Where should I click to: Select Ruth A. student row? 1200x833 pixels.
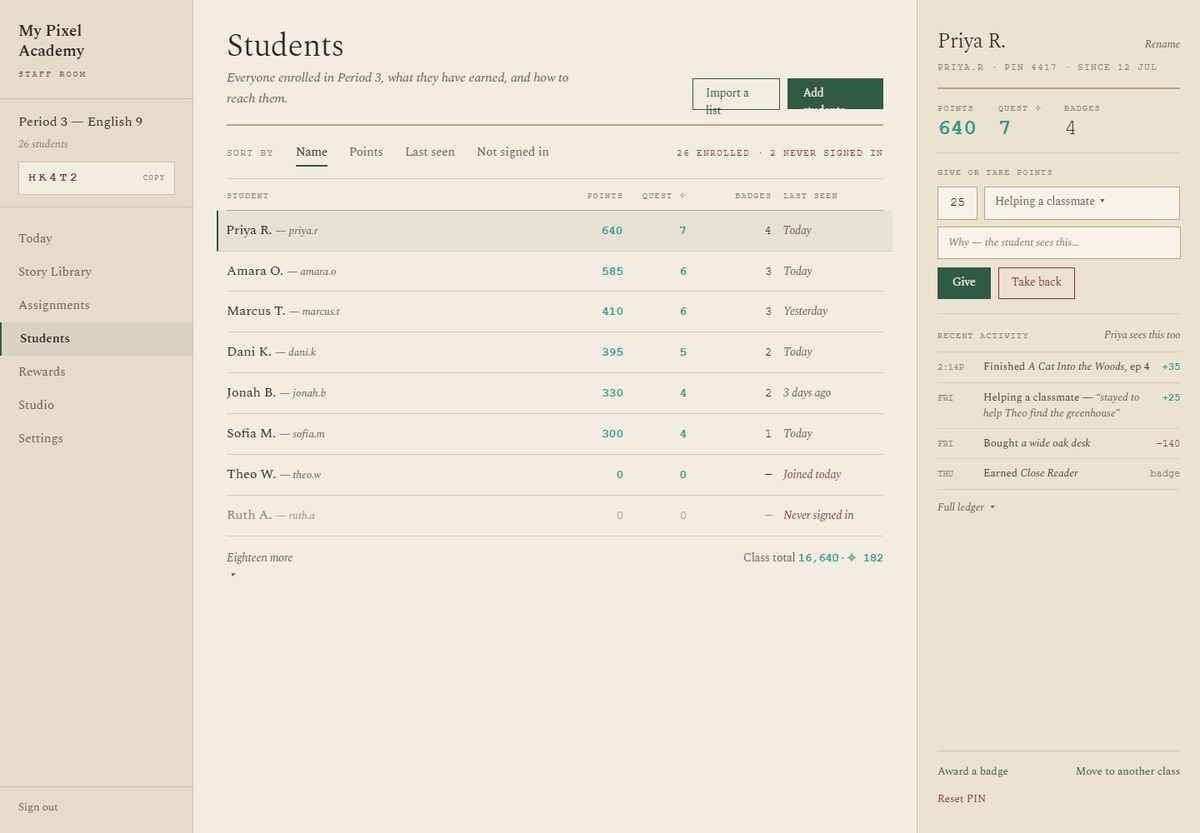555,516
